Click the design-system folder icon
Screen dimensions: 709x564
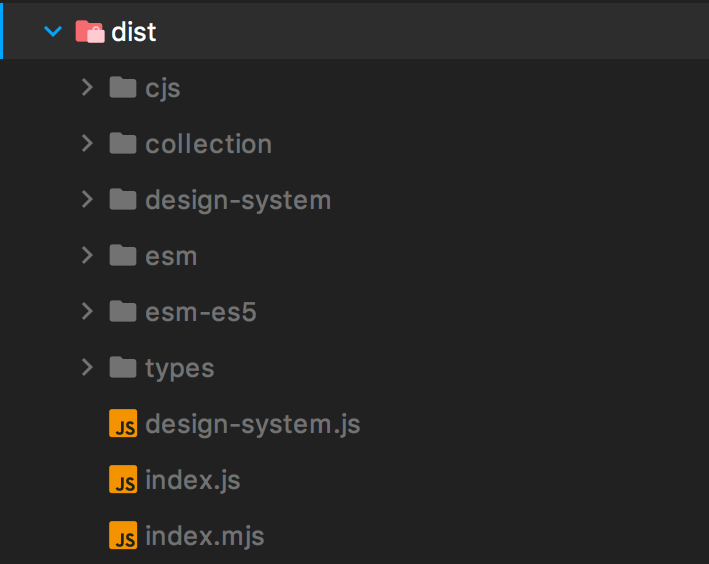click(123, 199)
